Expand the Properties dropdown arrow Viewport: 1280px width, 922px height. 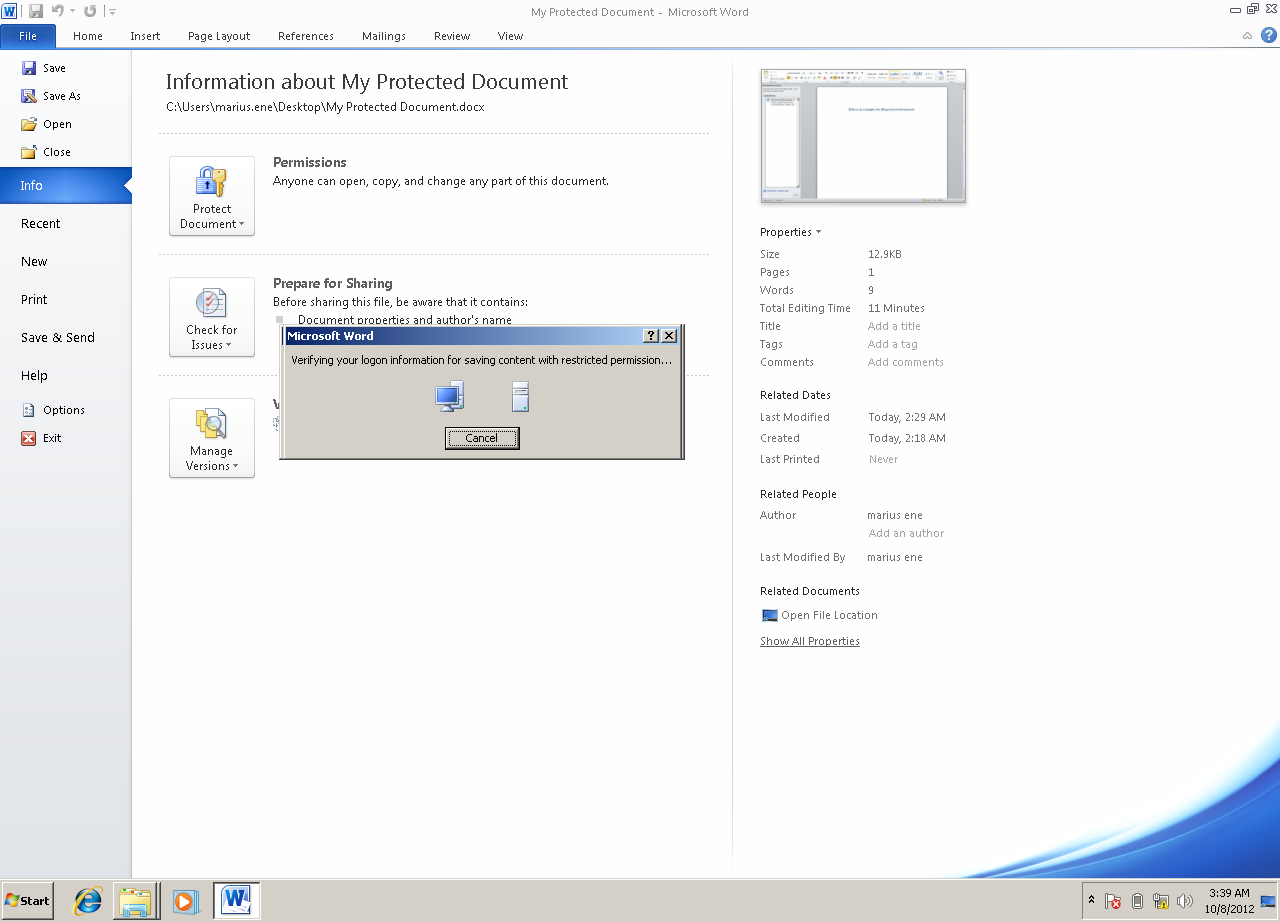pos(818,232)
